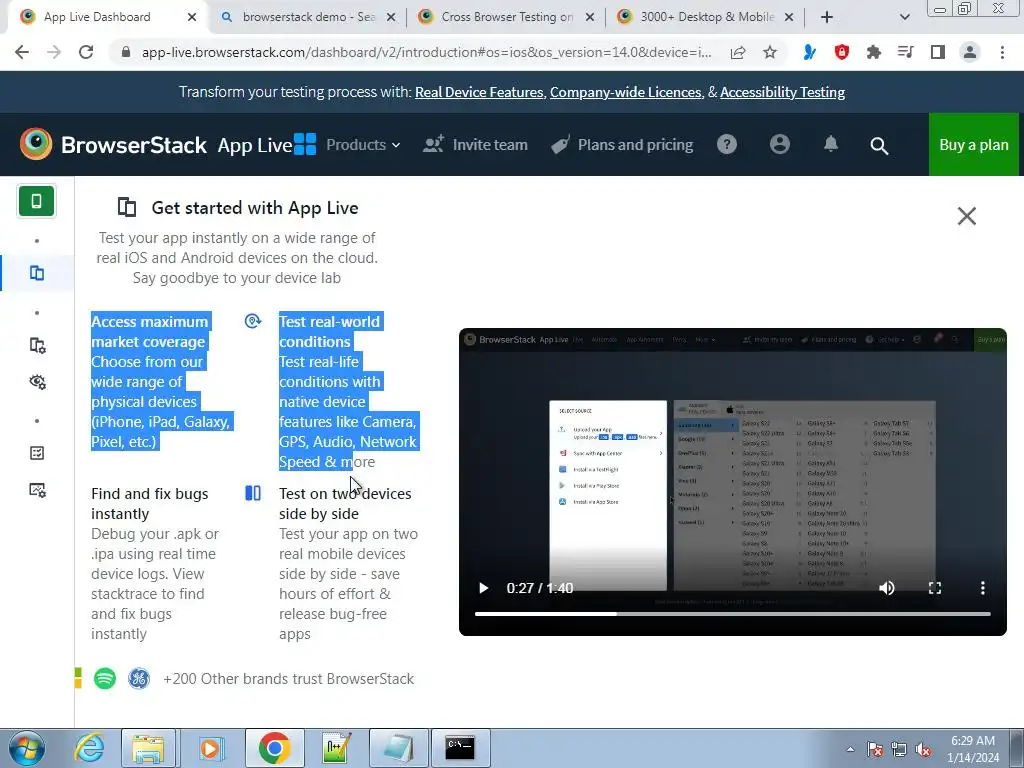This screenshot has height=768, width=1024.
Task: Click 'Test on two devices side by side' heading
Action: click(x=345, y=504)
